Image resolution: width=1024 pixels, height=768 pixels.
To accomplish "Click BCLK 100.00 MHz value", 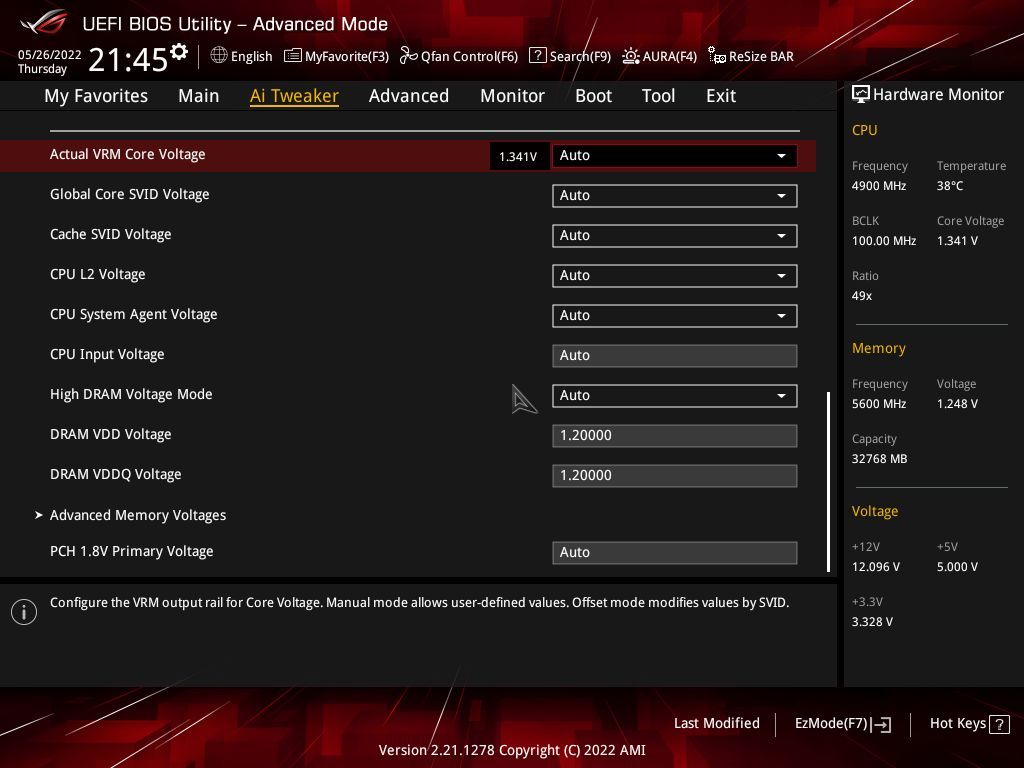I will point(884,241).
